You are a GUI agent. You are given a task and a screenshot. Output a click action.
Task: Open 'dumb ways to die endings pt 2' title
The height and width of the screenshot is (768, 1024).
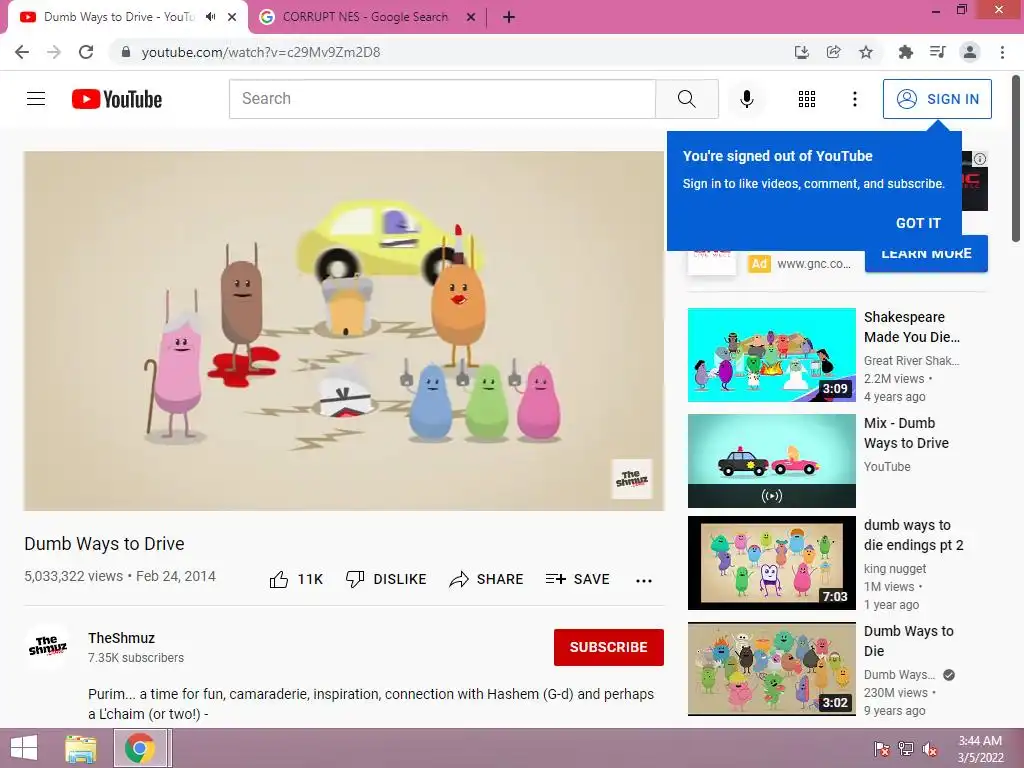pyautogui.click(x=914, y=535)
